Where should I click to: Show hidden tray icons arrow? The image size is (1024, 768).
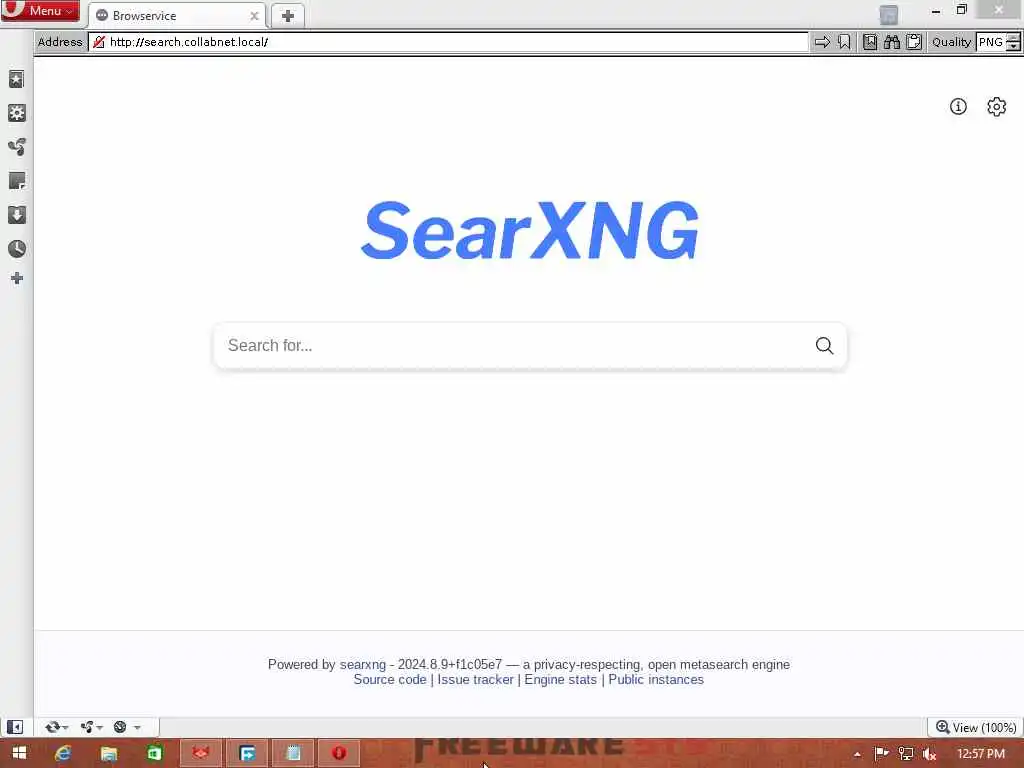pyautogui.click(x=857, y=754)
